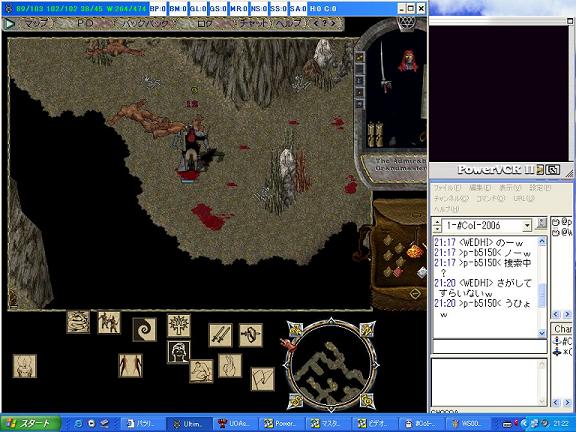Click the chat message input field
This screenshot has height=432, width=576.
click(490, 346)
